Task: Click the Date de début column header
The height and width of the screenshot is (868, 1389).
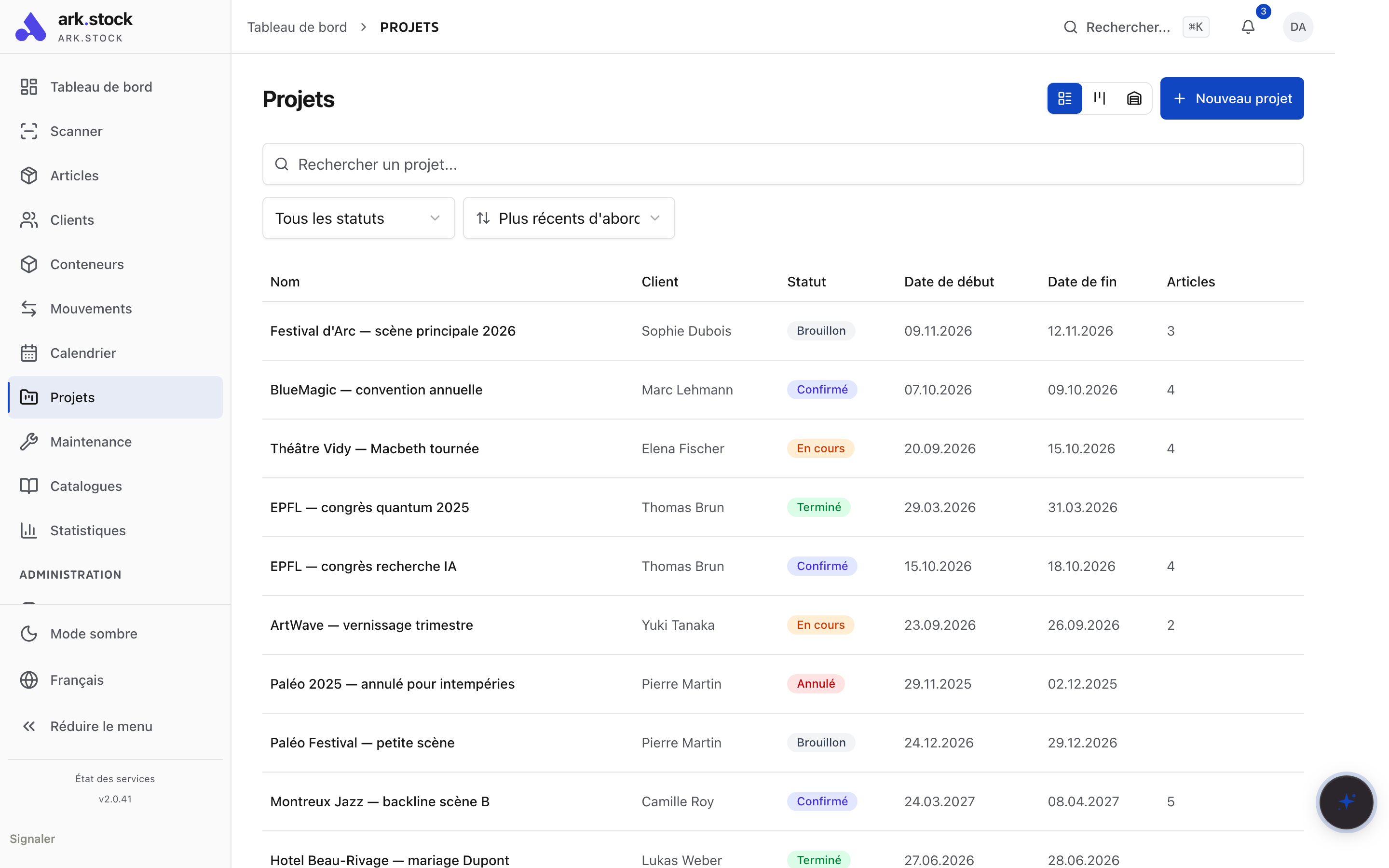Action: click(x=949, y=282)
